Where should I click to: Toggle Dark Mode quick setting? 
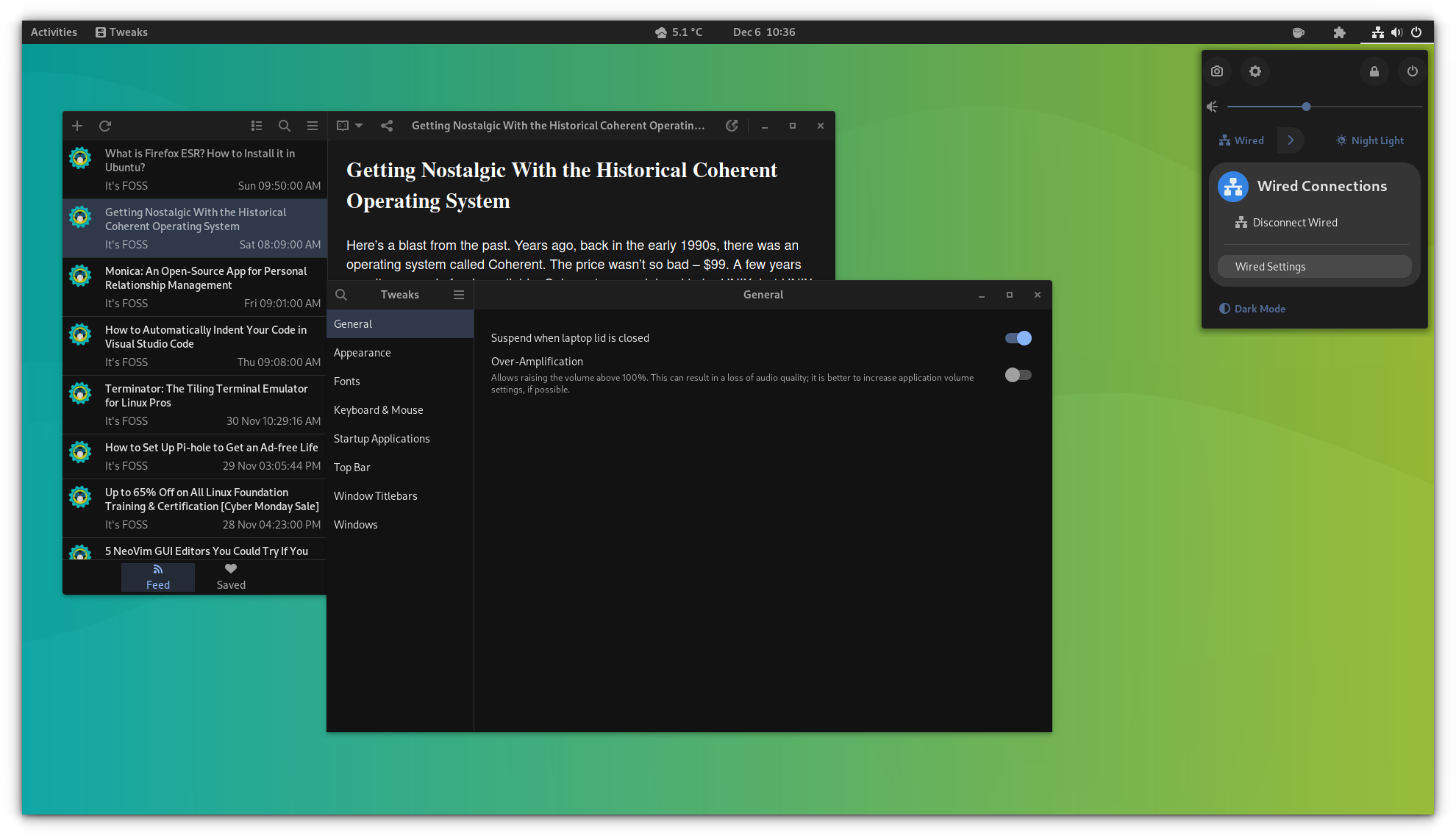tap(1252, 309)
